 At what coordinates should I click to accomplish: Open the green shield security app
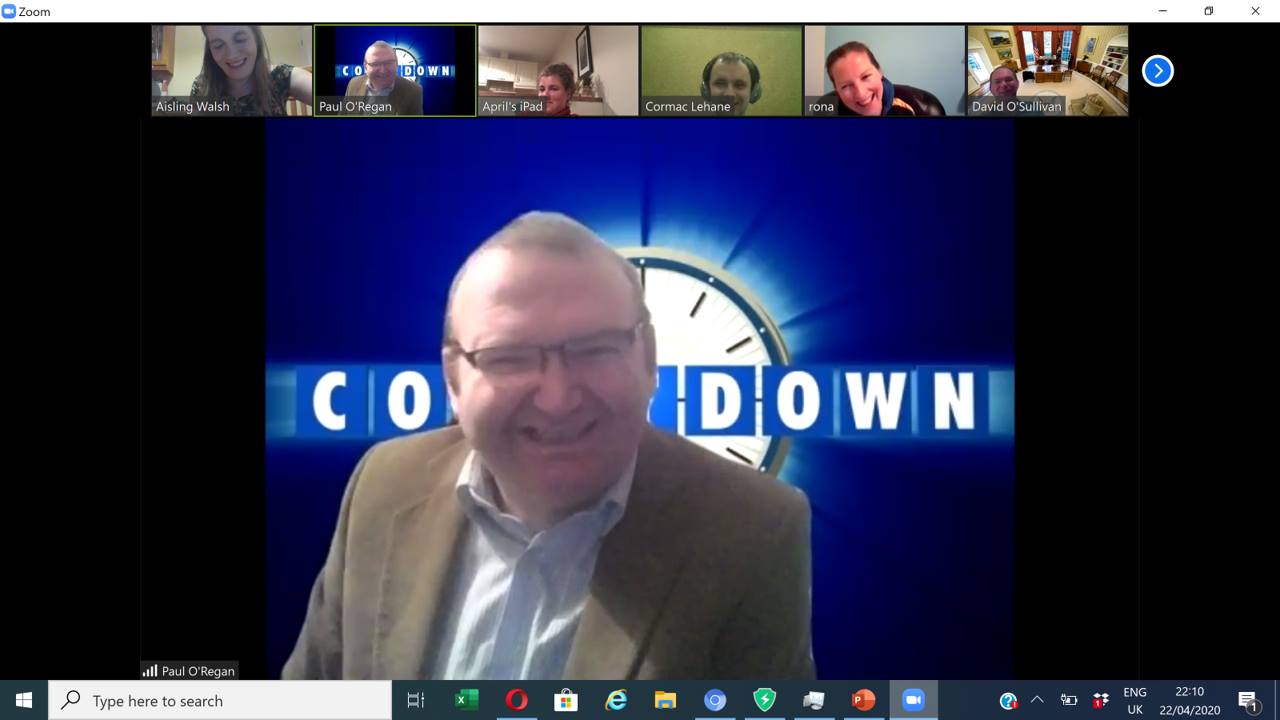click(x=764, y=700)
